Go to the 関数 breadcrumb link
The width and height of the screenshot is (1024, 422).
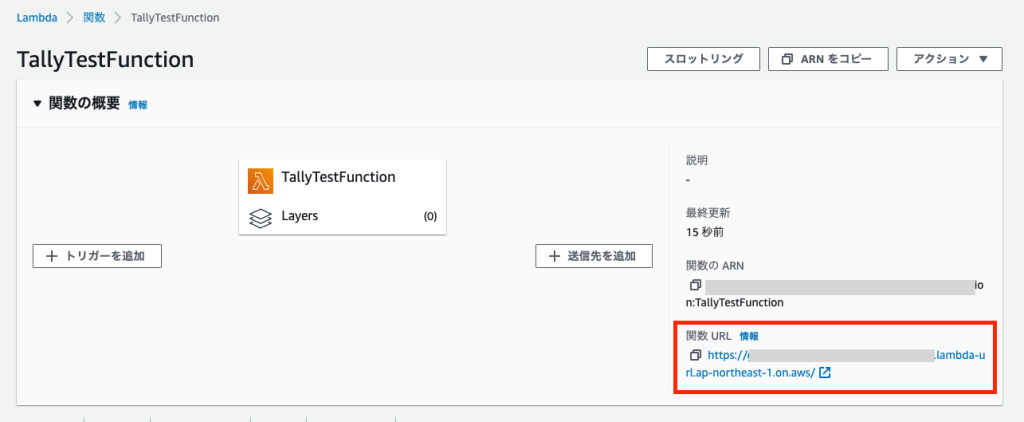[x=94, y=18]
